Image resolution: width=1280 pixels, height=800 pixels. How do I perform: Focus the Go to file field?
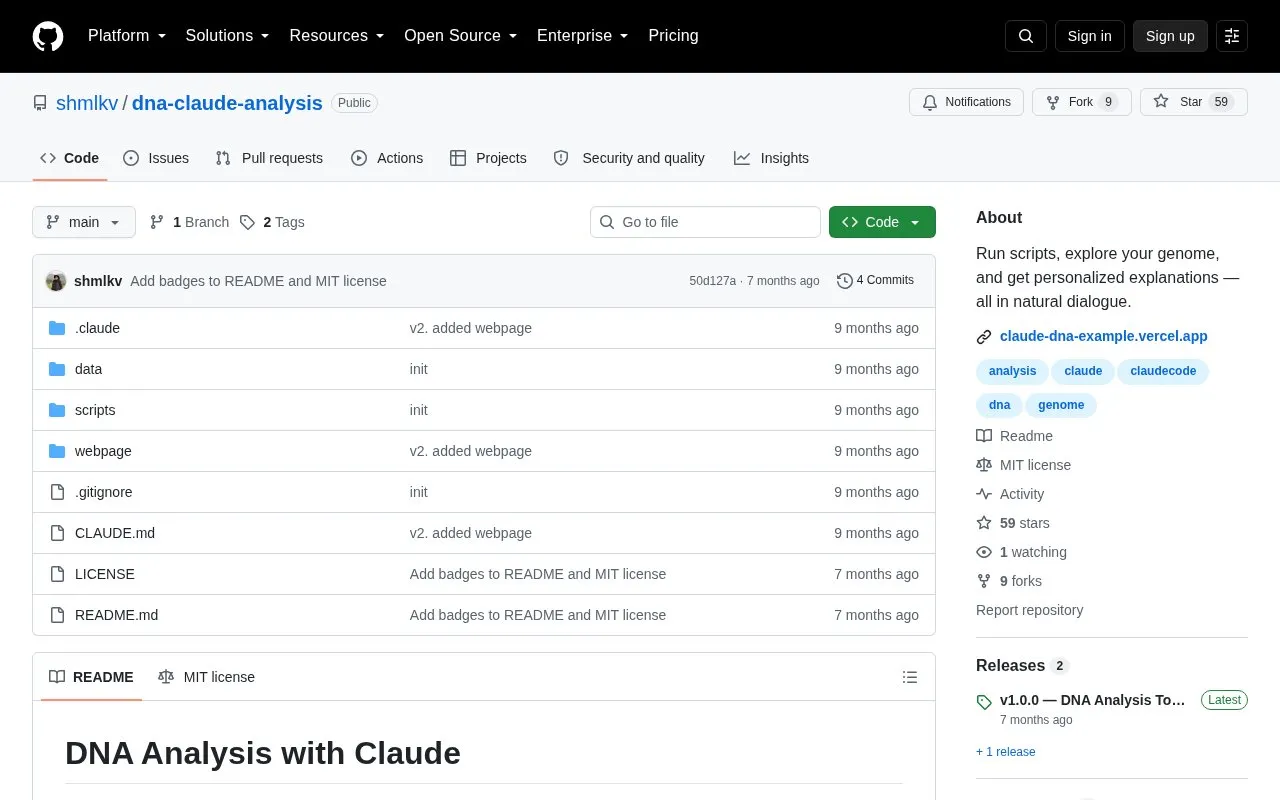pyautogui.click(x=705, y=222)
